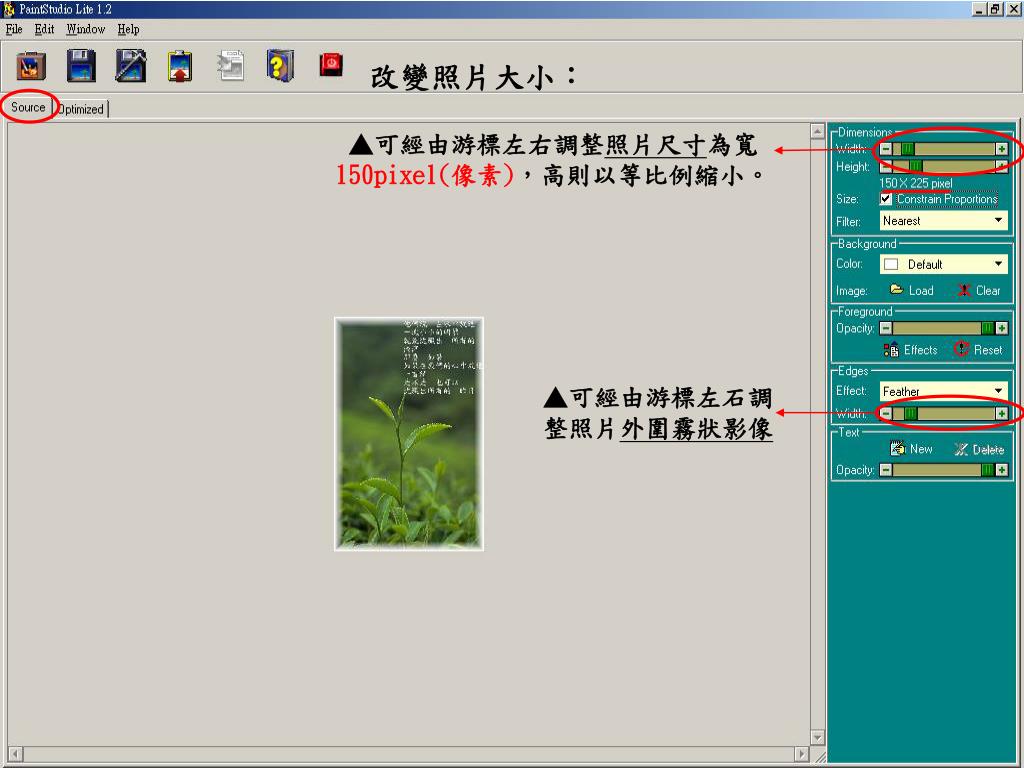This screenshot has width=1024, height=768.
Task: Click the Text Opacity slider track
Action: tap(944, 470)
